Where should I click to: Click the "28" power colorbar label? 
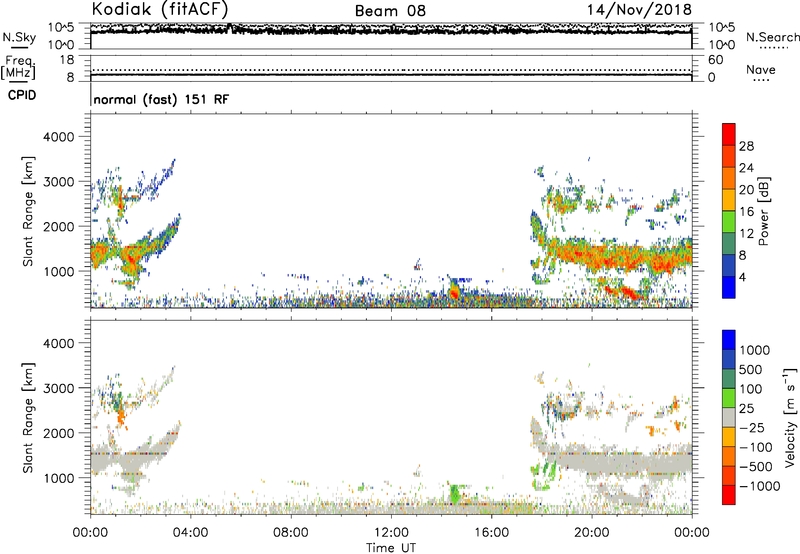[x=746, y=146]
